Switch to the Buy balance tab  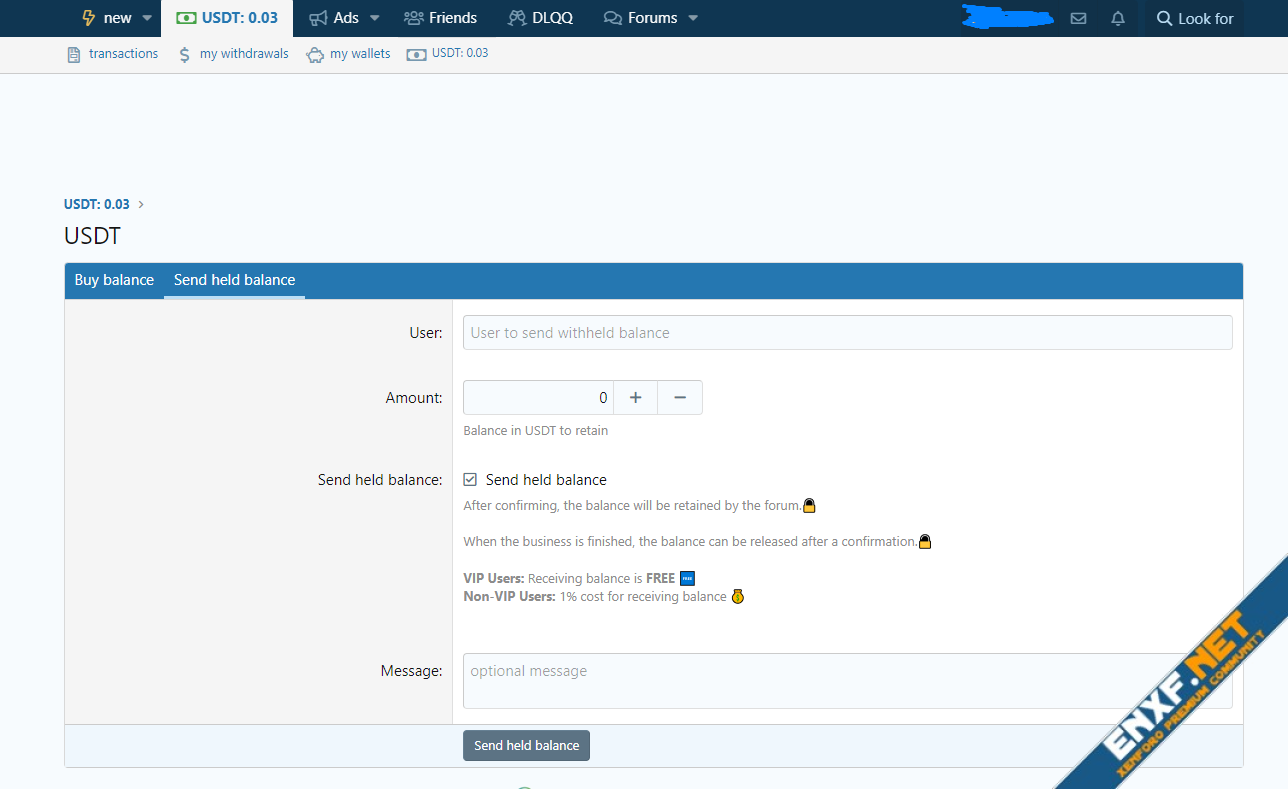tap(114, 280)
